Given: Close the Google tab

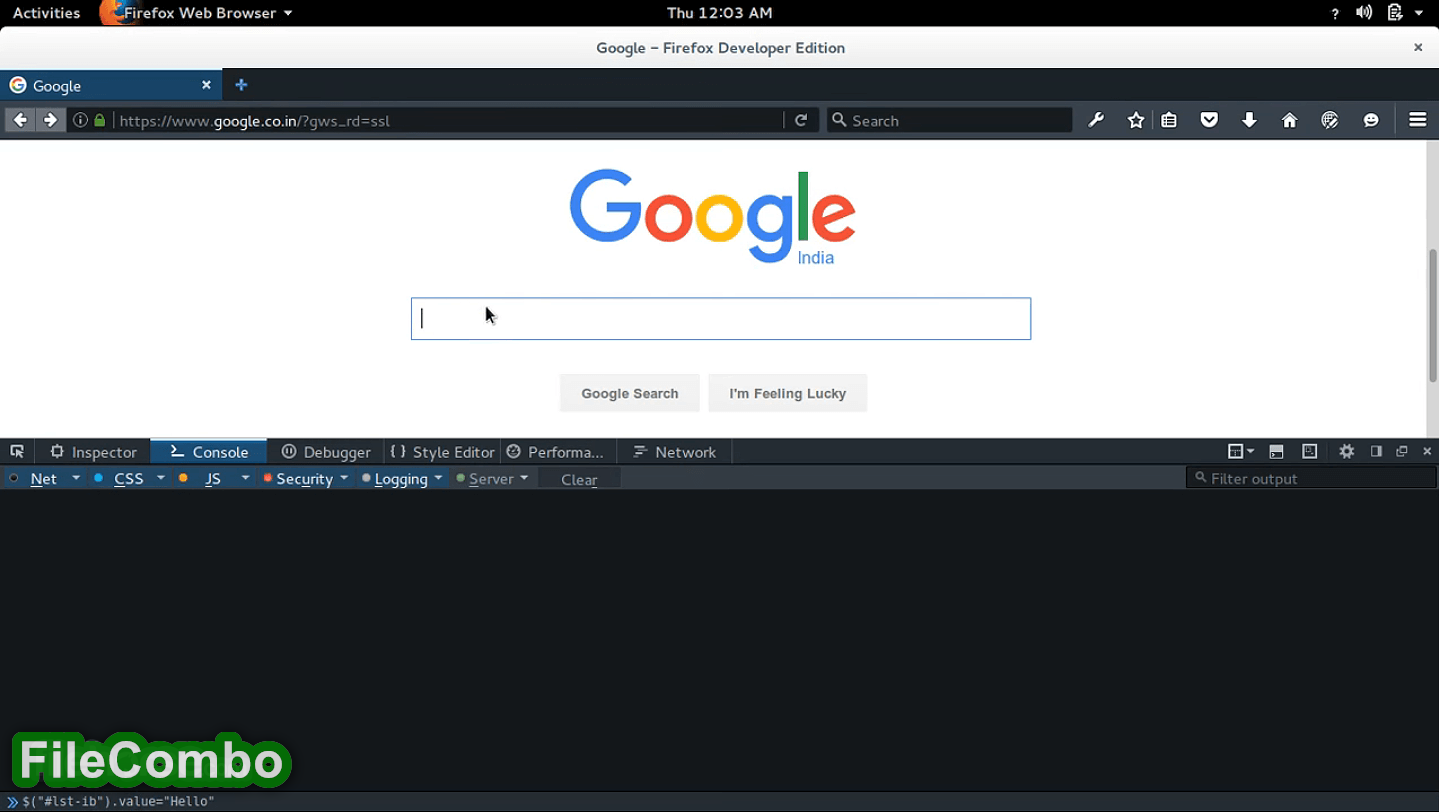Looking at the screenshot, I should click(206, 85).
